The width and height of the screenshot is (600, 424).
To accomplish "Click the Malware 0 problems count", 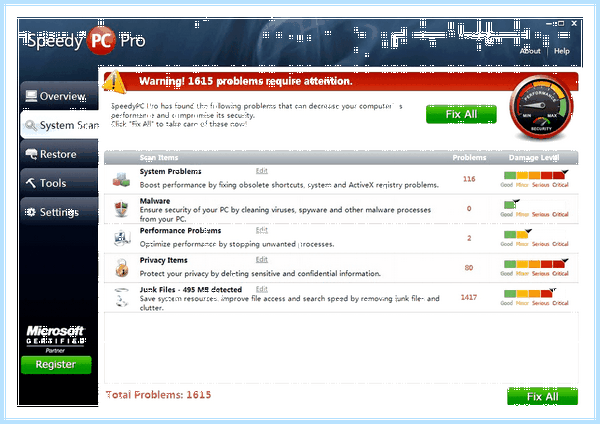I will point(469,209).
